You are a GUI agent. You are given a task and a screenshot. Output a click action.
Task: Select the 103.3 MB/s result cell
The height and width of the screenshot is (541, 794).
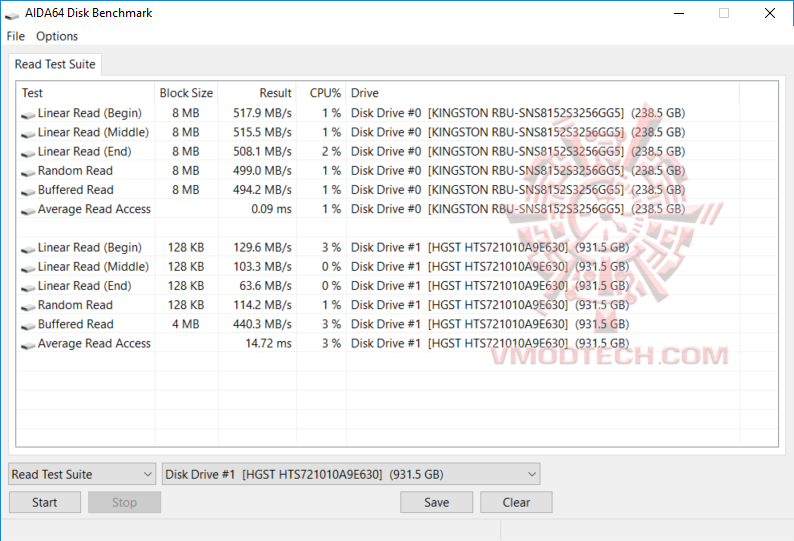(x=262, y=267)
